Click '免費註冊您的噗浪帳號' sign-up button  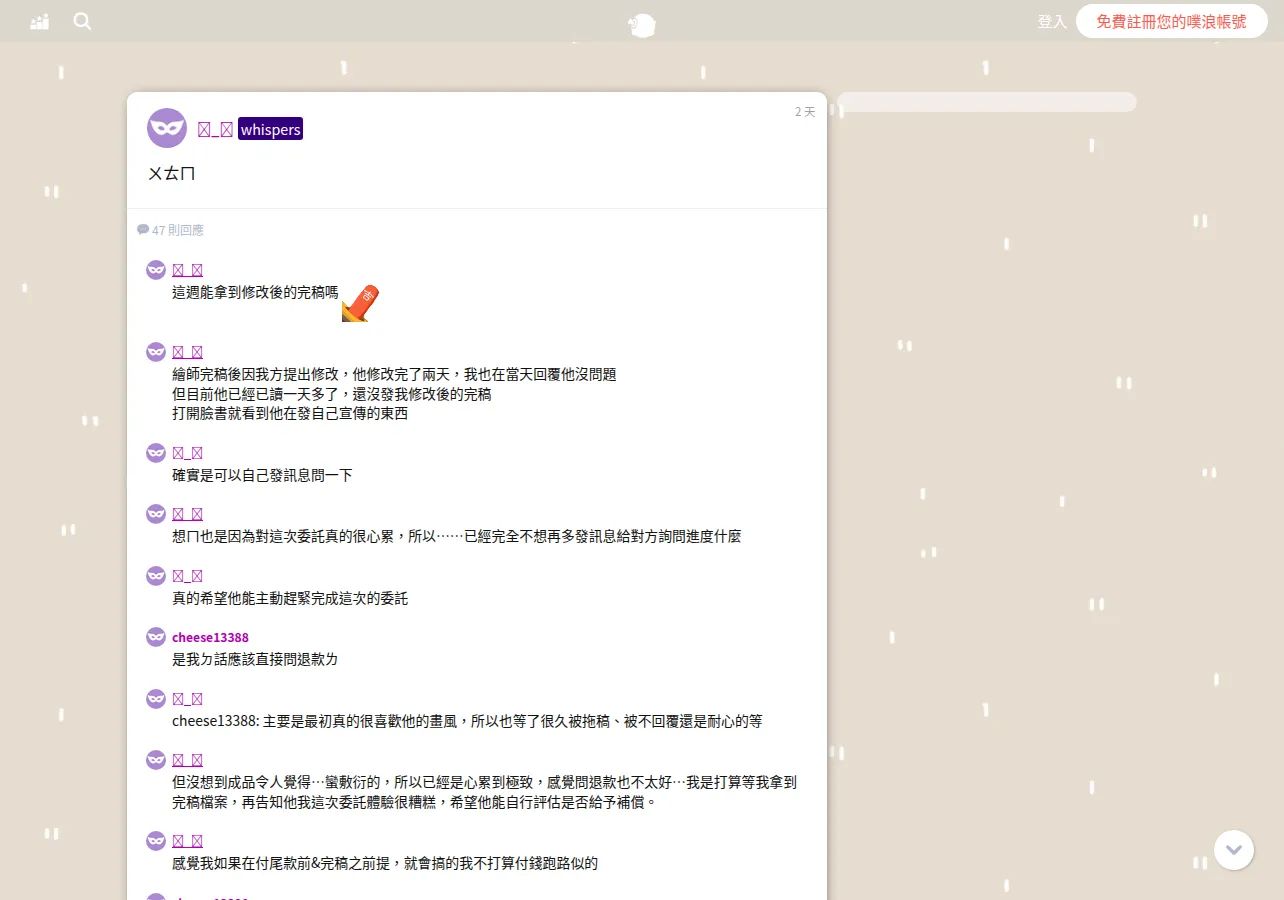(1171, 21)
